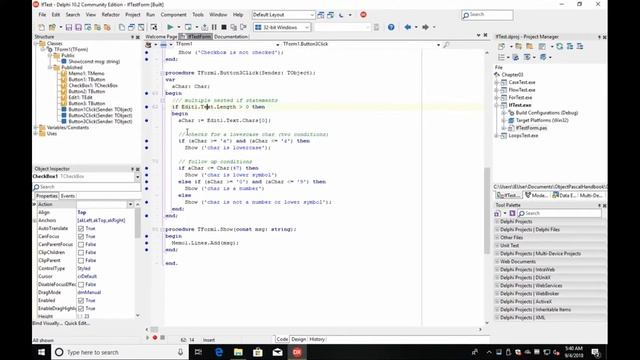
Task: Click the Save All toolbar icon
Action: (x=78, y=27)
